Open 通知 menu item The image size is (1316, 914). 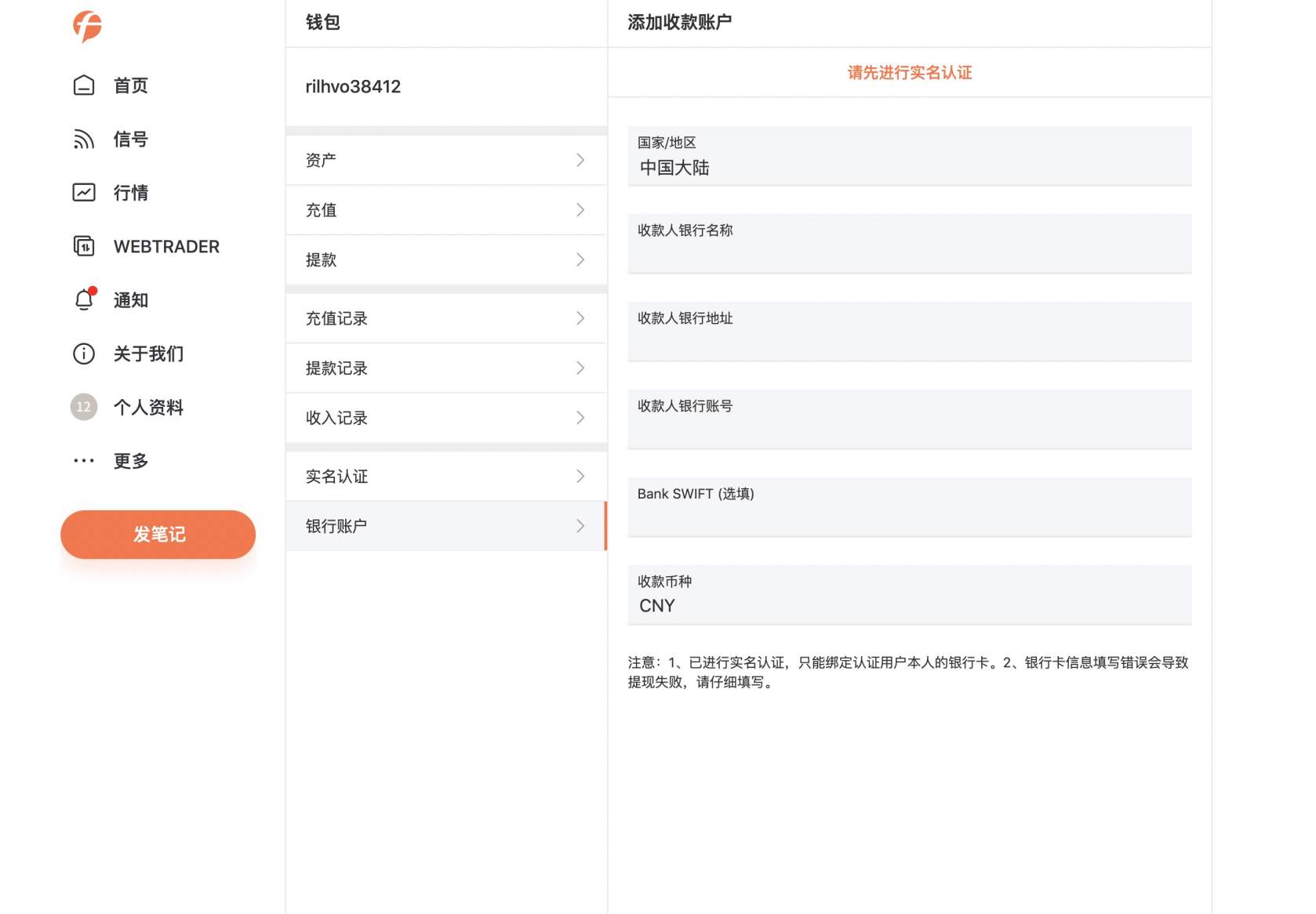pyautogui.click(x=131, y=299)
